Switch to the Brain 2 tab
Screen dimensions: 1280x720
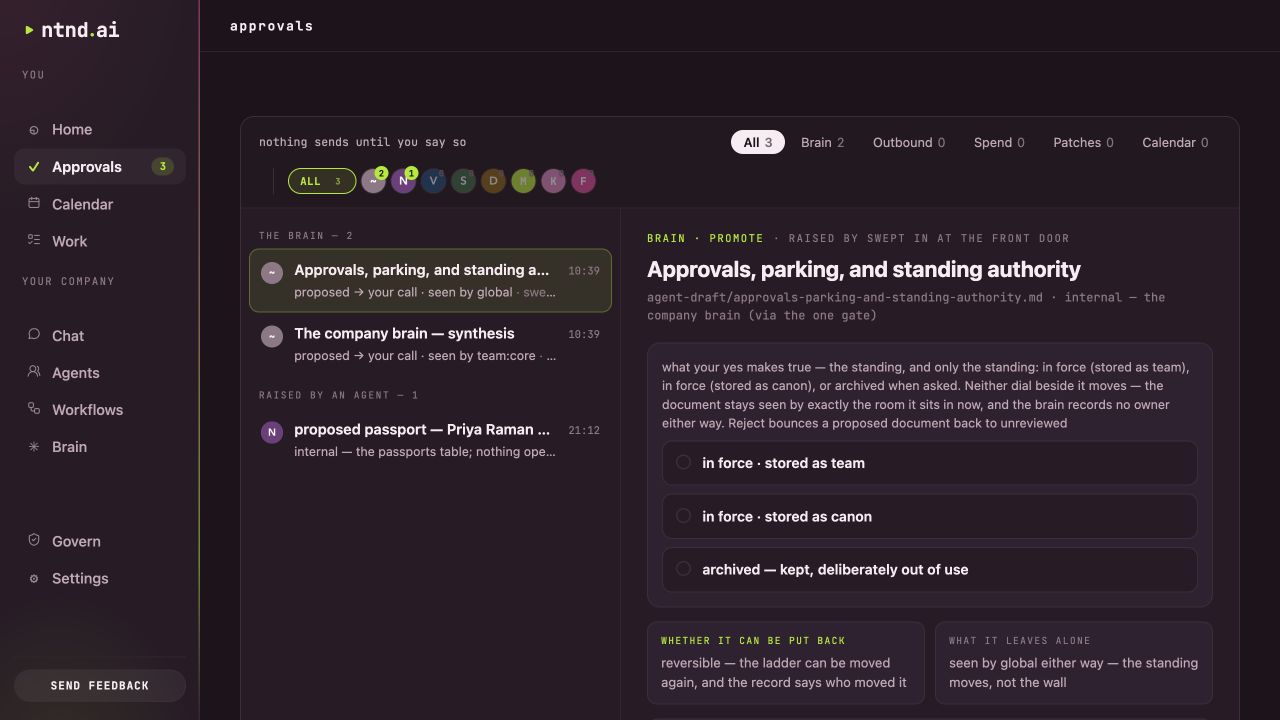click(x=822, y=142)
